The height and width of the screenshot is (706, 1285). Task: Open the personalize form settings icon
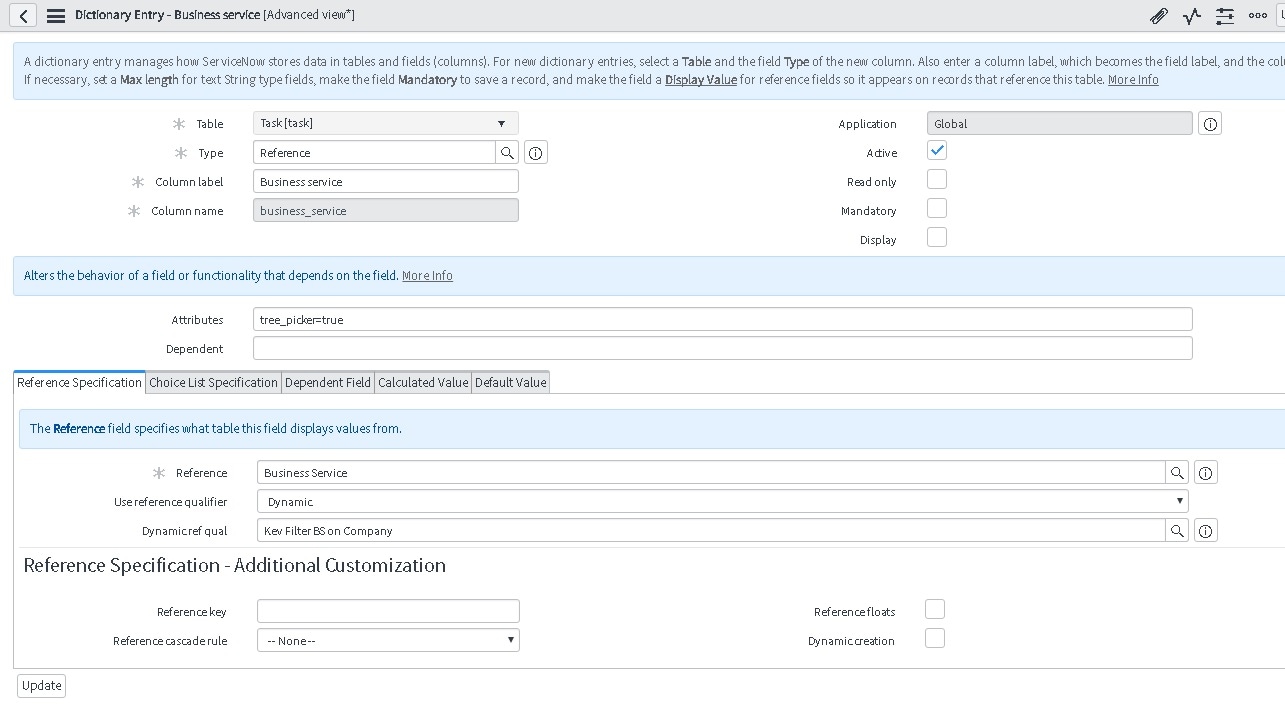pos(1224,15)
